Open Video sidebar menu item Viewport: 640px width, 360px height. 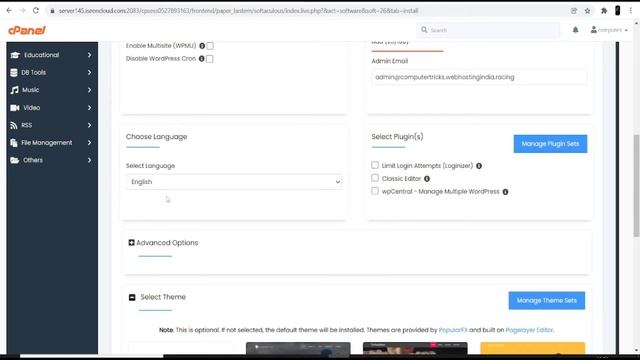pos(52,108)
